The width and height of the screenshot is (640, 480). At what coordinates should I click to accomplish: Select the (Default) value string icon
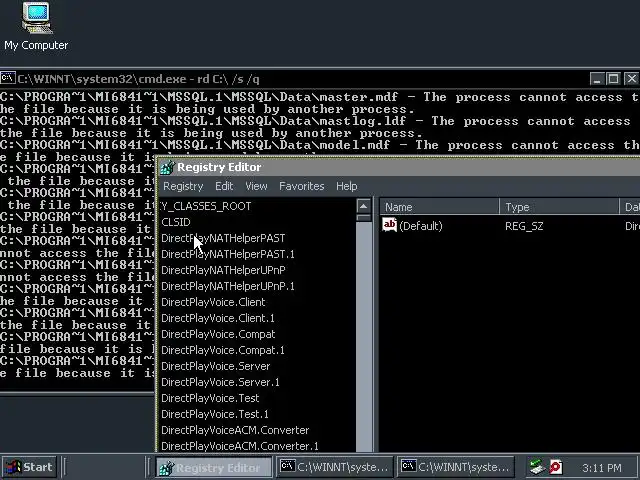pyautogui.click(x=389, y=225)
